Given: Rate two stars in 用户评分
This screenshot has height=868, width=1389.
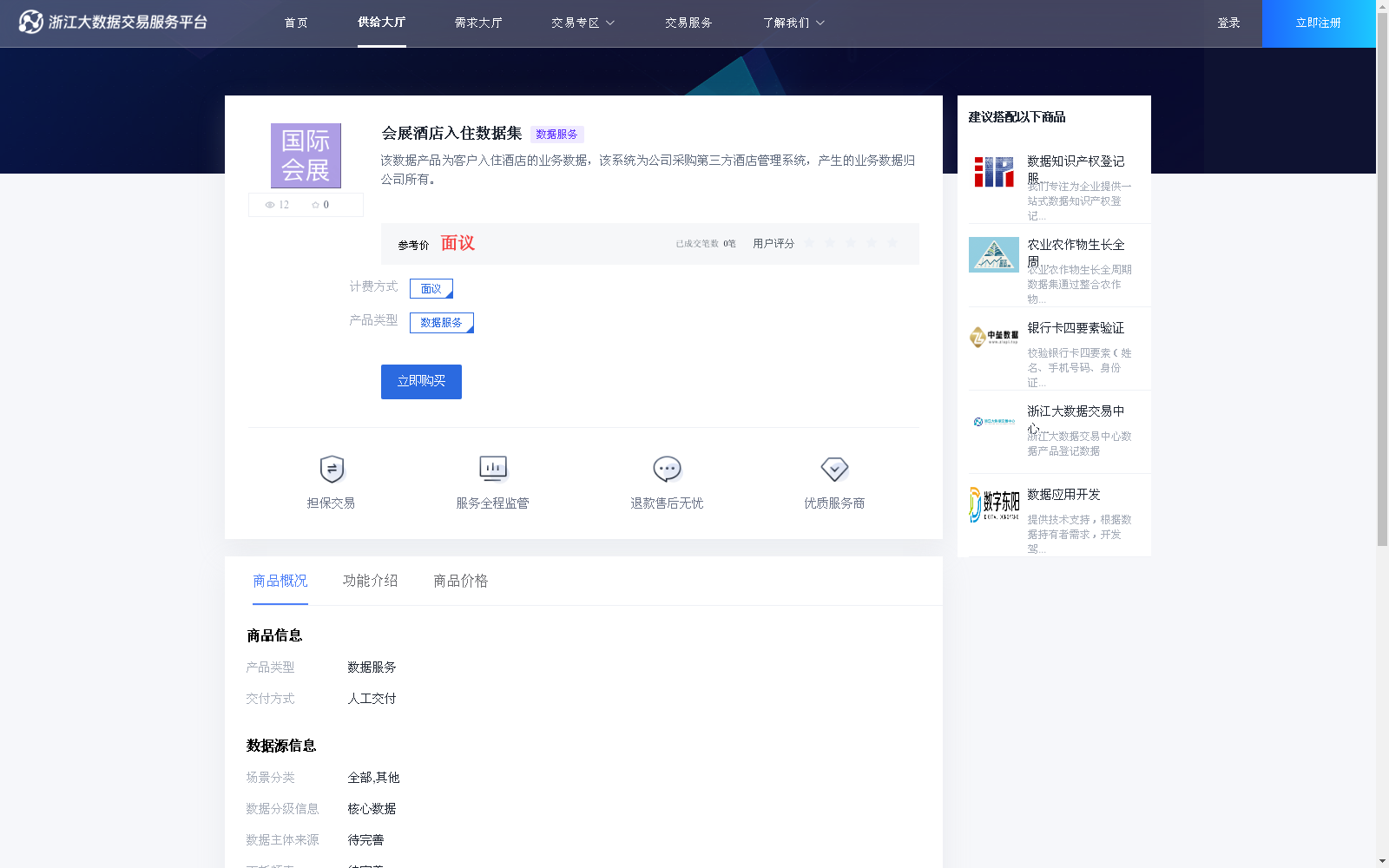Looking at the screenshot, I should point(830,243).
